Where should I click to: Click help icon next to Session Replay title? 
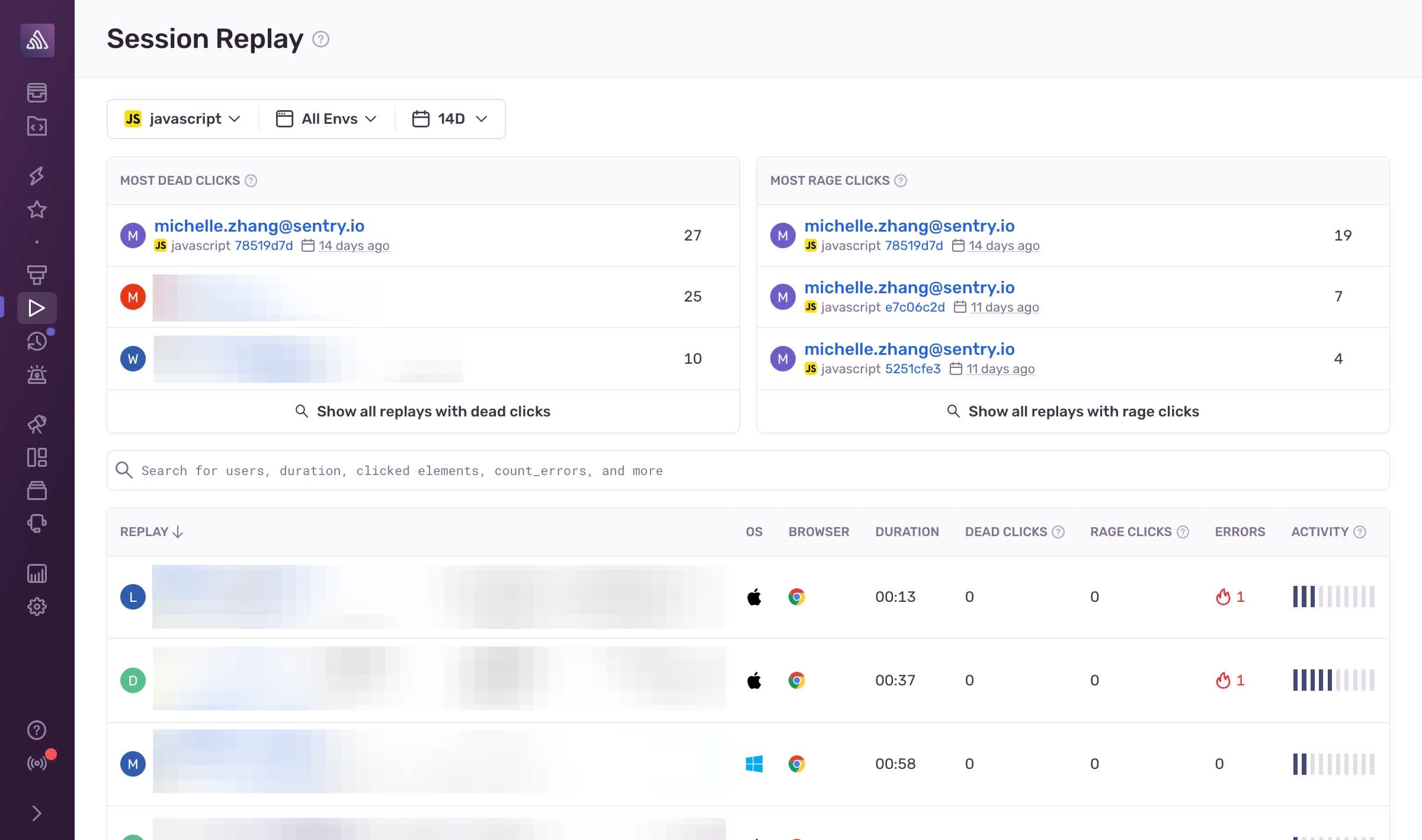pos(321,39)
